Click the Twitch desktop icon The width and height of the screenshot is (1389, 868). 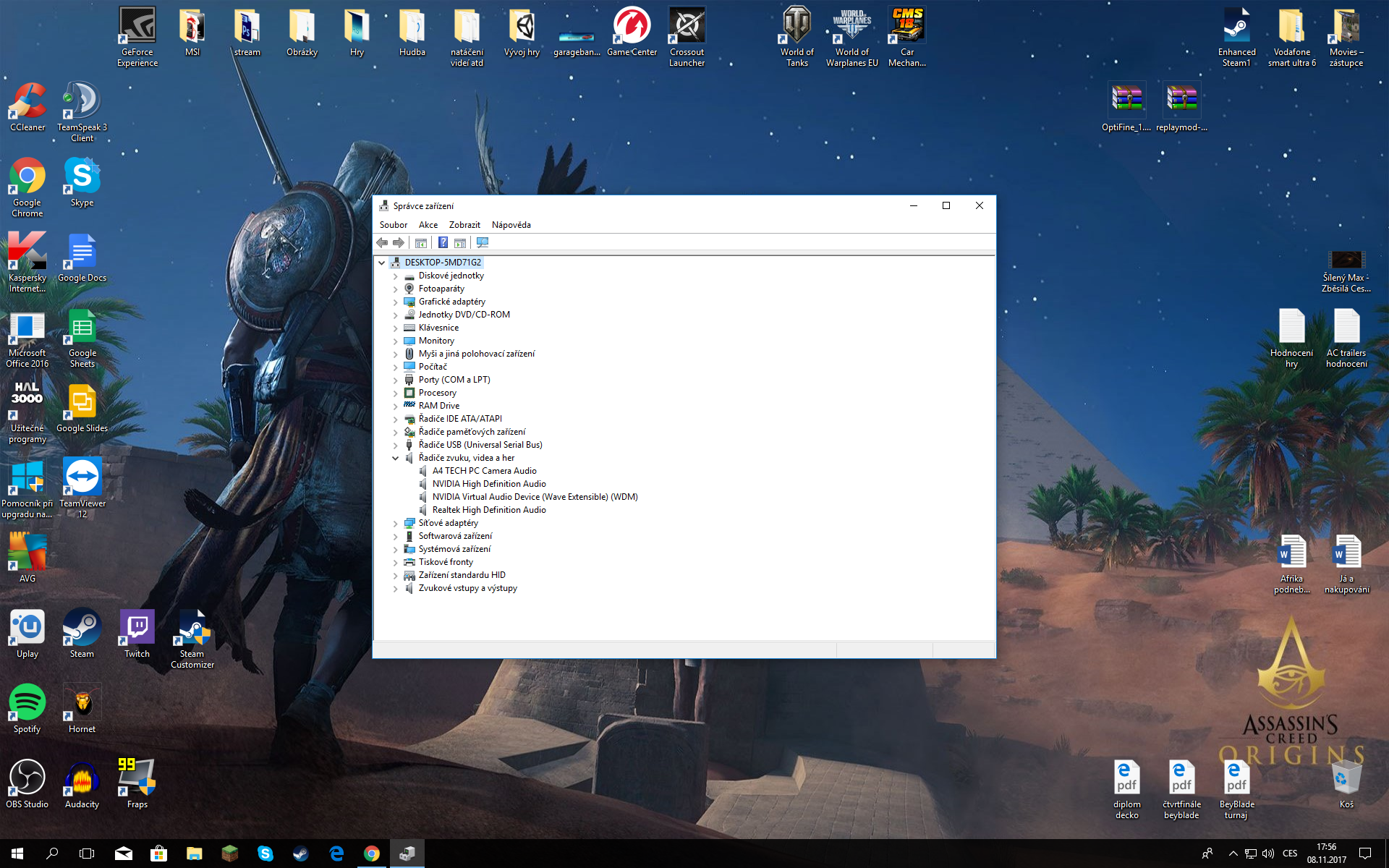pyautogui.click(x=137, y=634)
